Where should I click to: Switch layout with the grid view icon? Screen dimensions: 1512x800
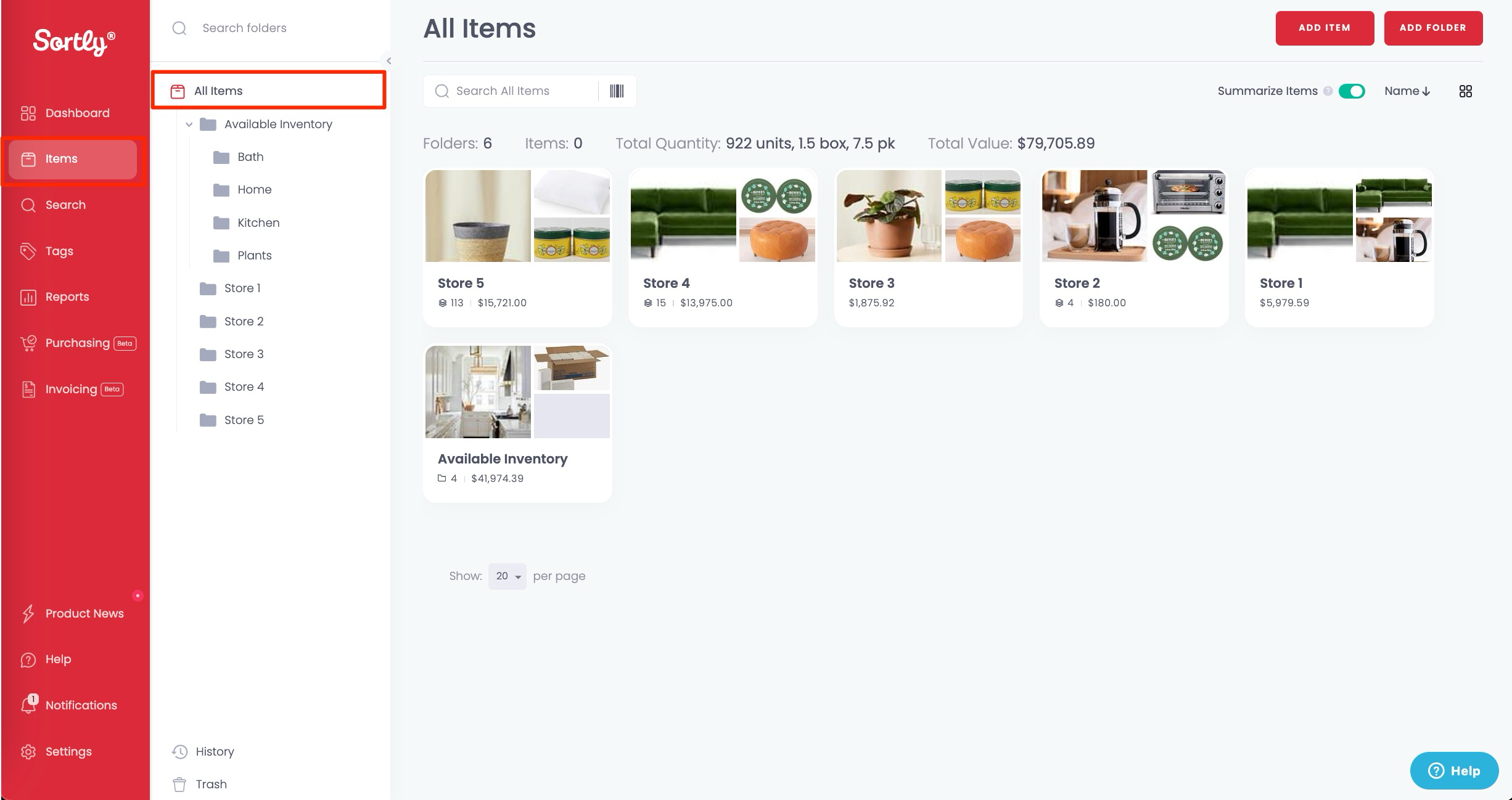click(1466, 91)
